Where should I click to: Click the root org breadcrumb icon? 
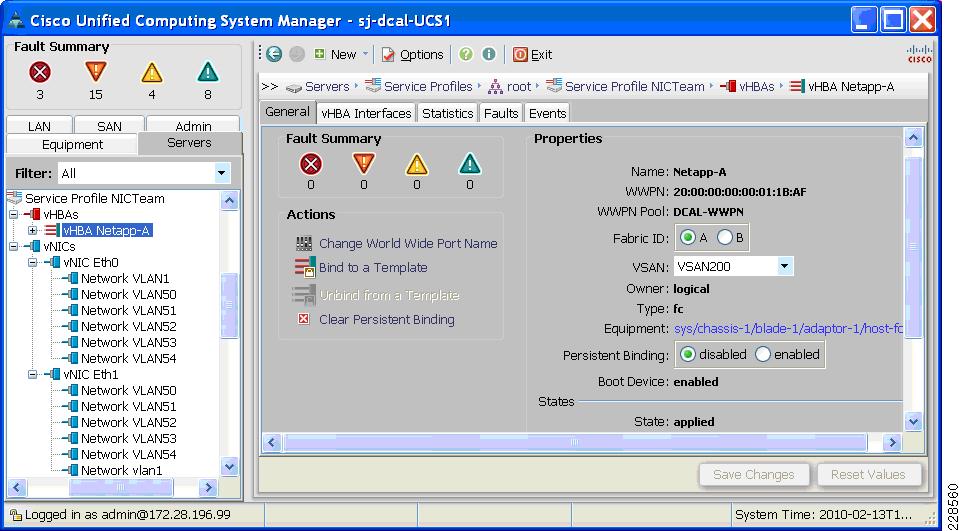pyautogui.click(x=495, y=87)
